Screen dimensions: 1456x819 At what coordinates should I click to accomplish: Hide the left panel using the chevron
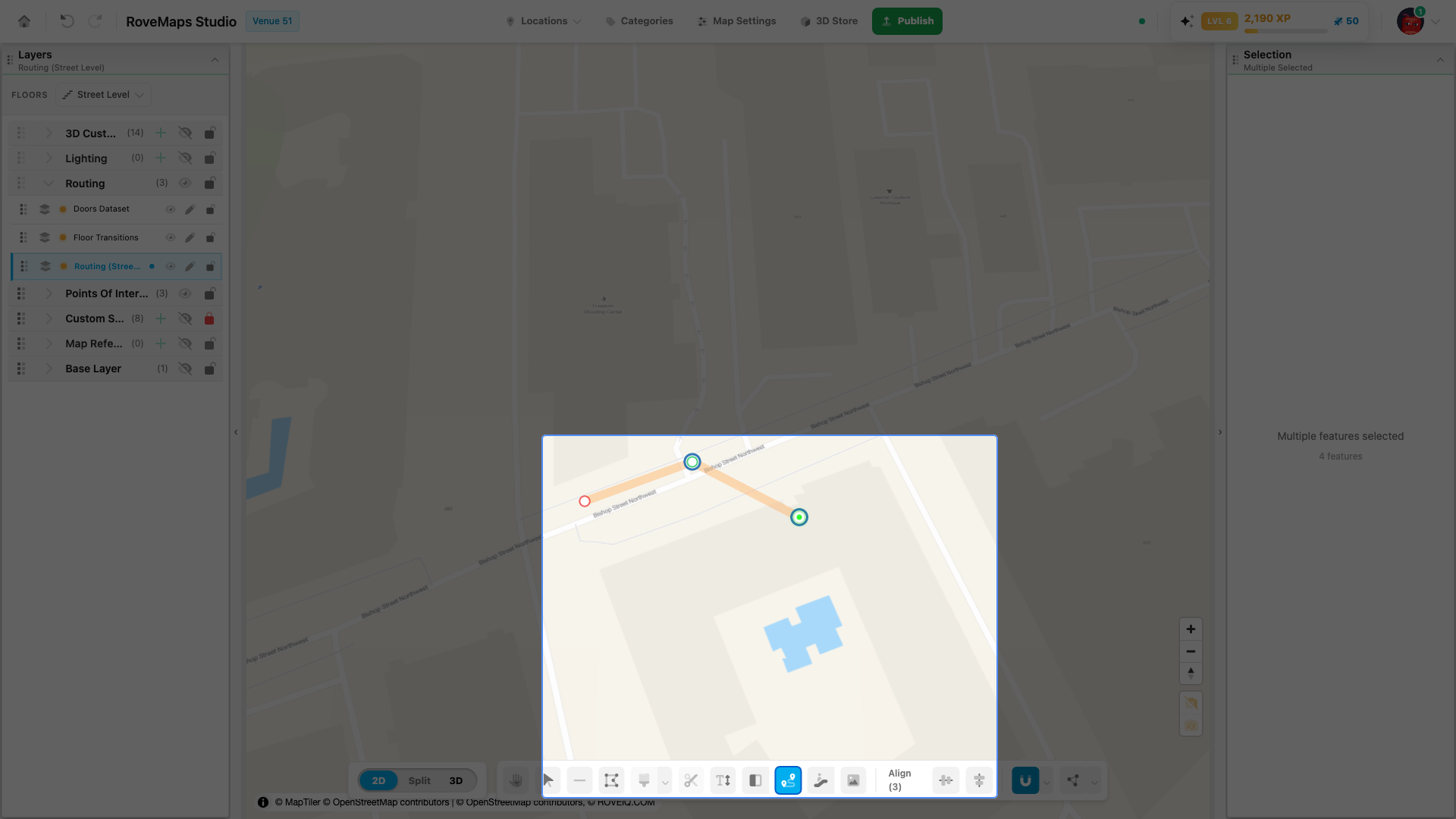click(236, 432)
